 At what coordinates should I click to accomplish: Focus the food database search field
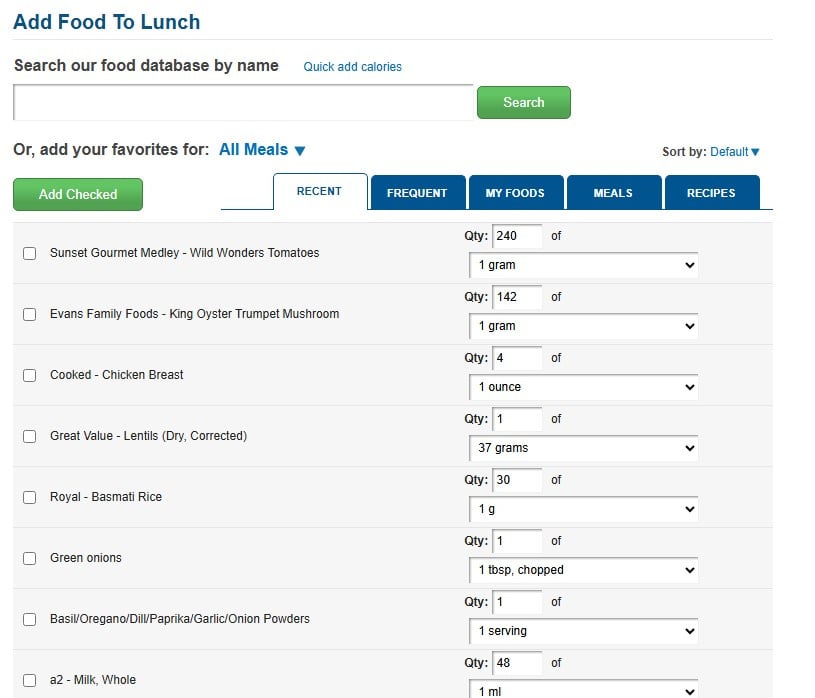click(x=243, y=102)
